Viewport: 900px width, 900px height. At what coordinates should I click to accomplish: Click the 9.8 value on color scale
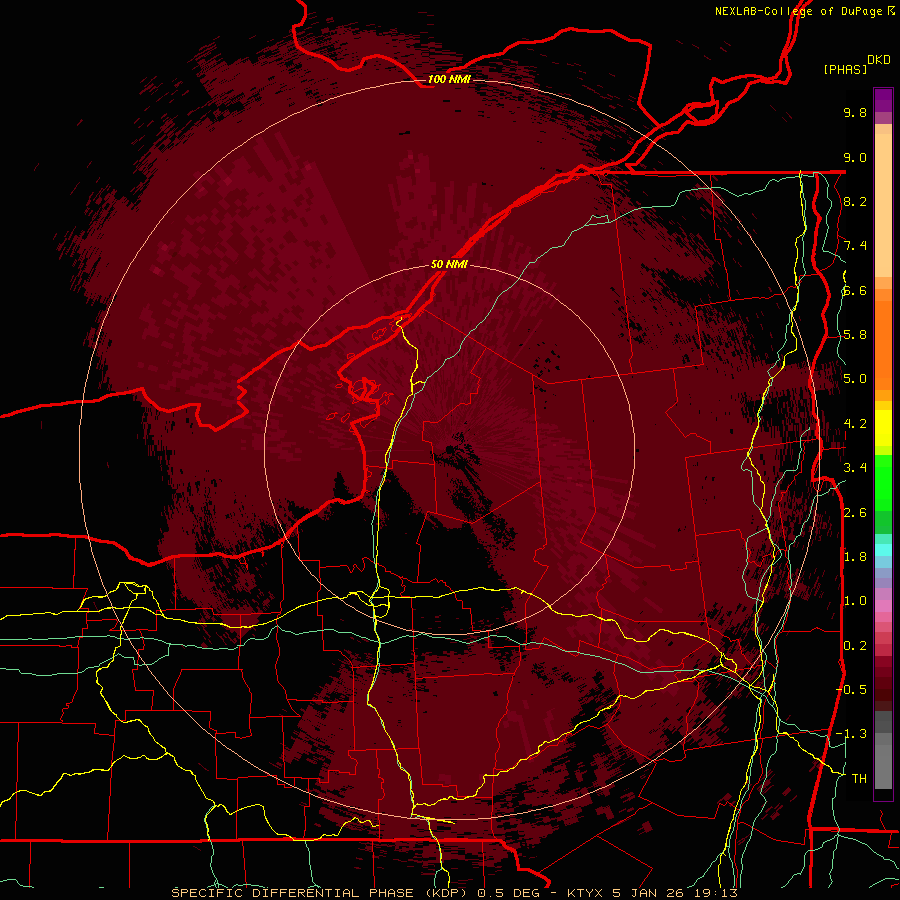click(x=855, y=112)
